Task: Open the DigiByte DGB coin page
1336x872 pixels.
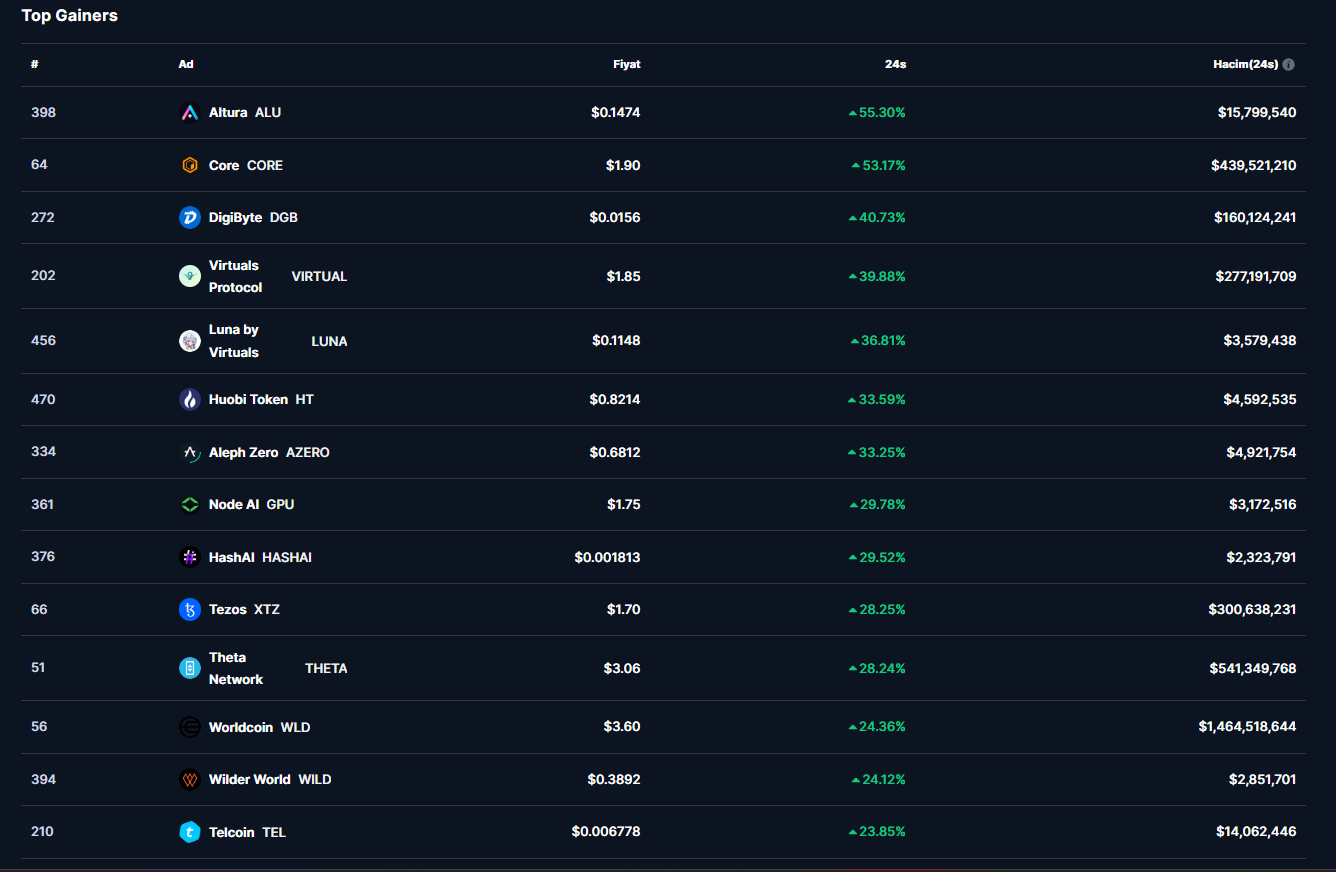Action: click(253, 217)
